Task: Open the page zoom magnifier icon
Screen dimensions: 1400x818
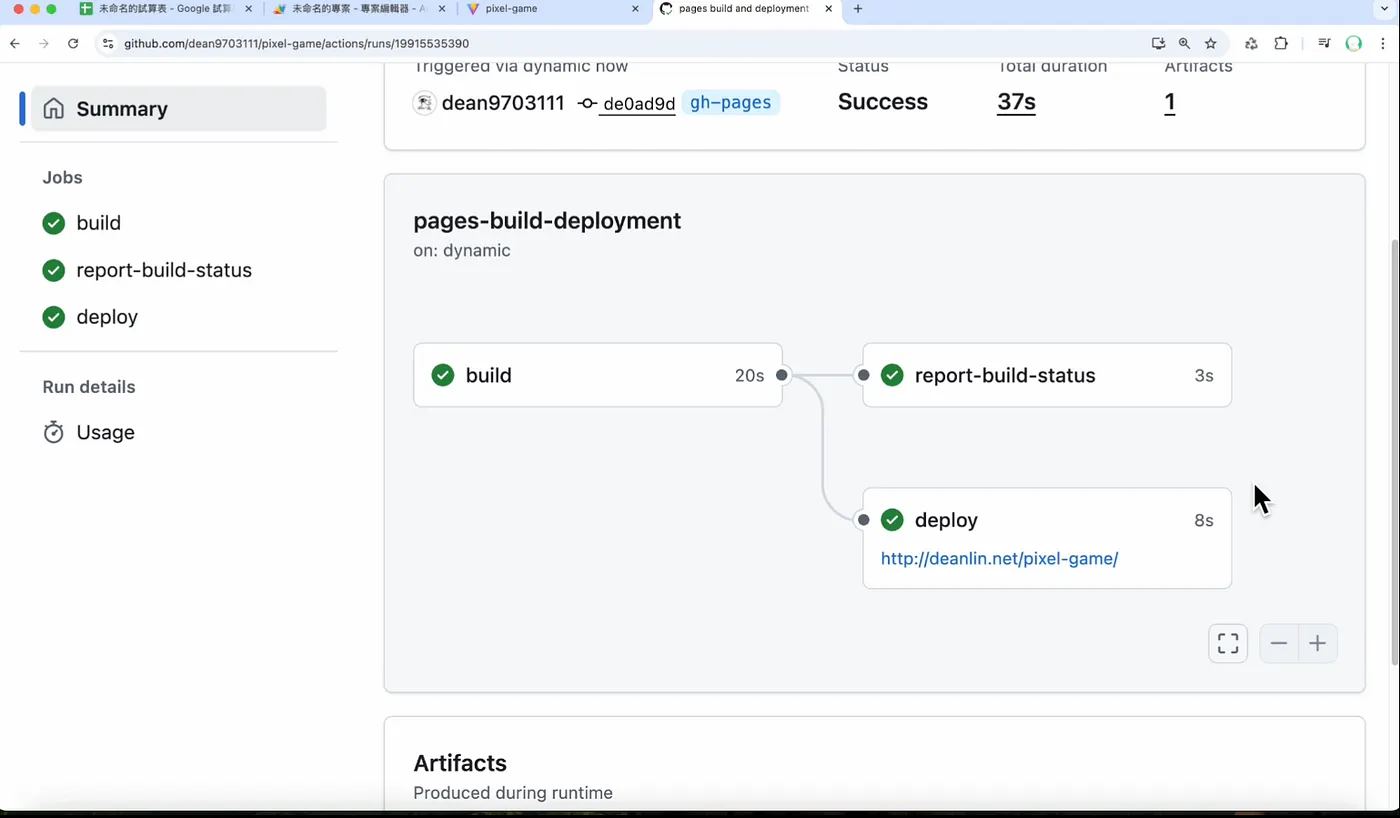Action: click(1184, 44)
